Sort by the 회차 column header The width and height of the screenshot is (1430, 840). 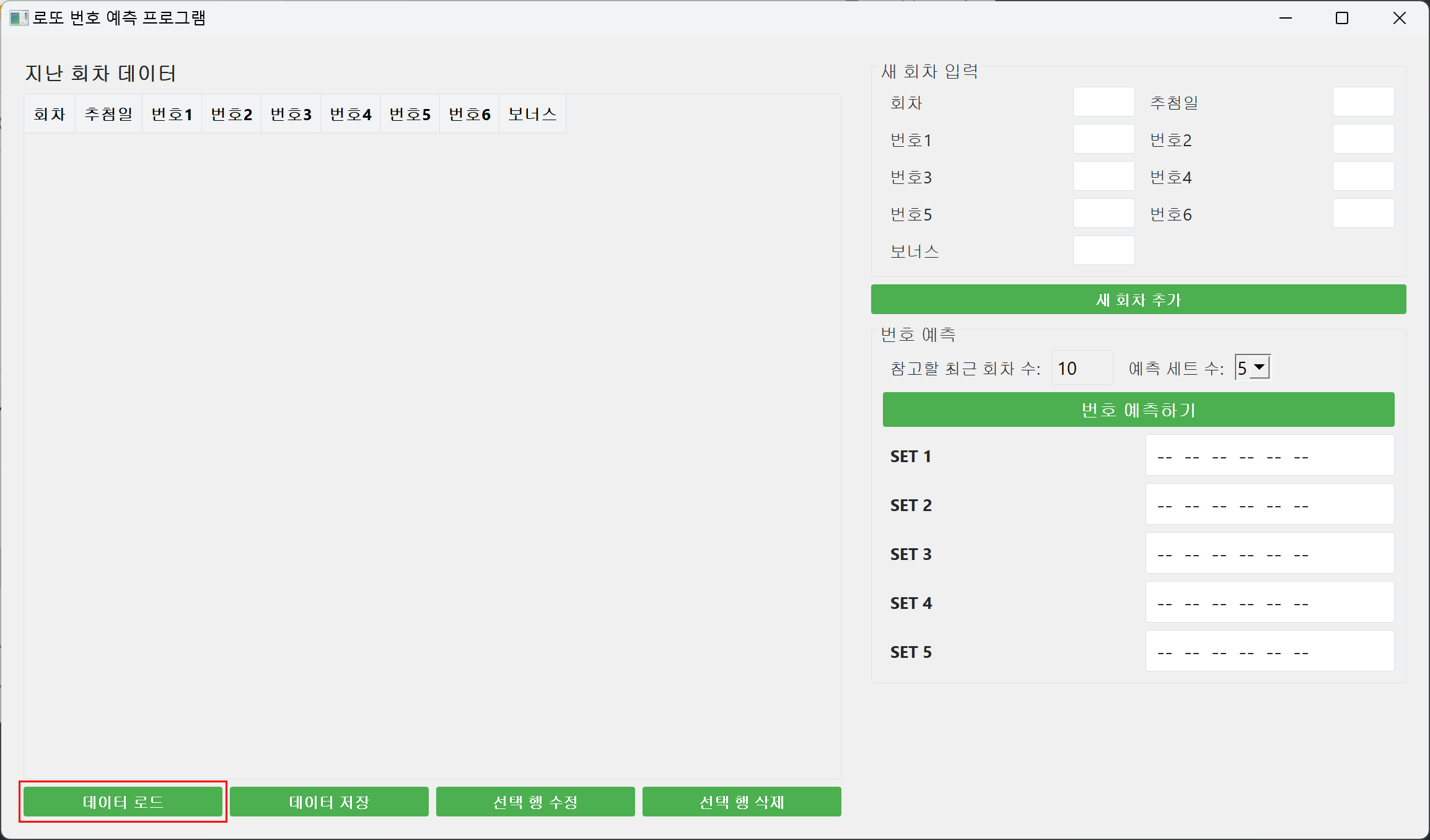tap(50, 114)
